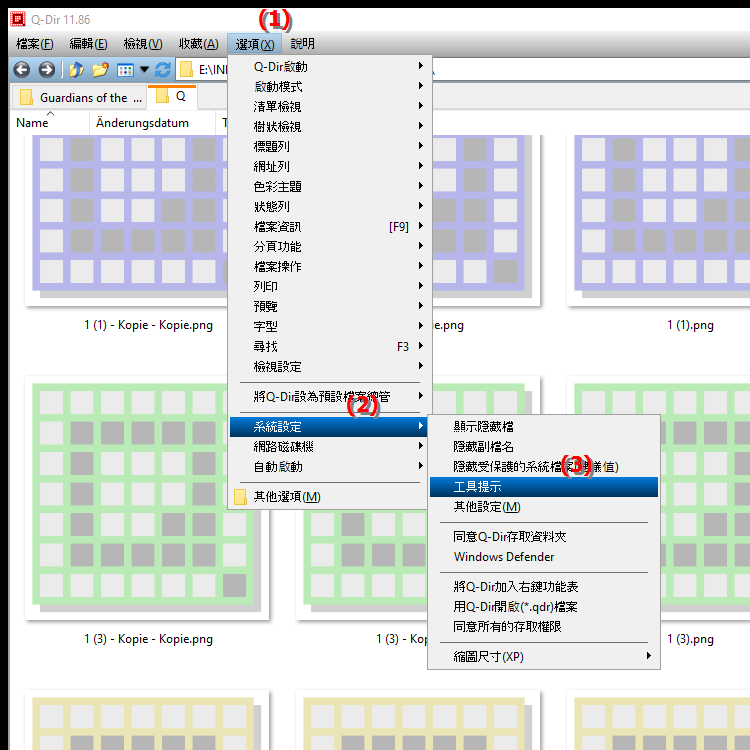Switch to Guardians of the ... tab
This screenshot has height=750, width=750.
pos(78,98)
